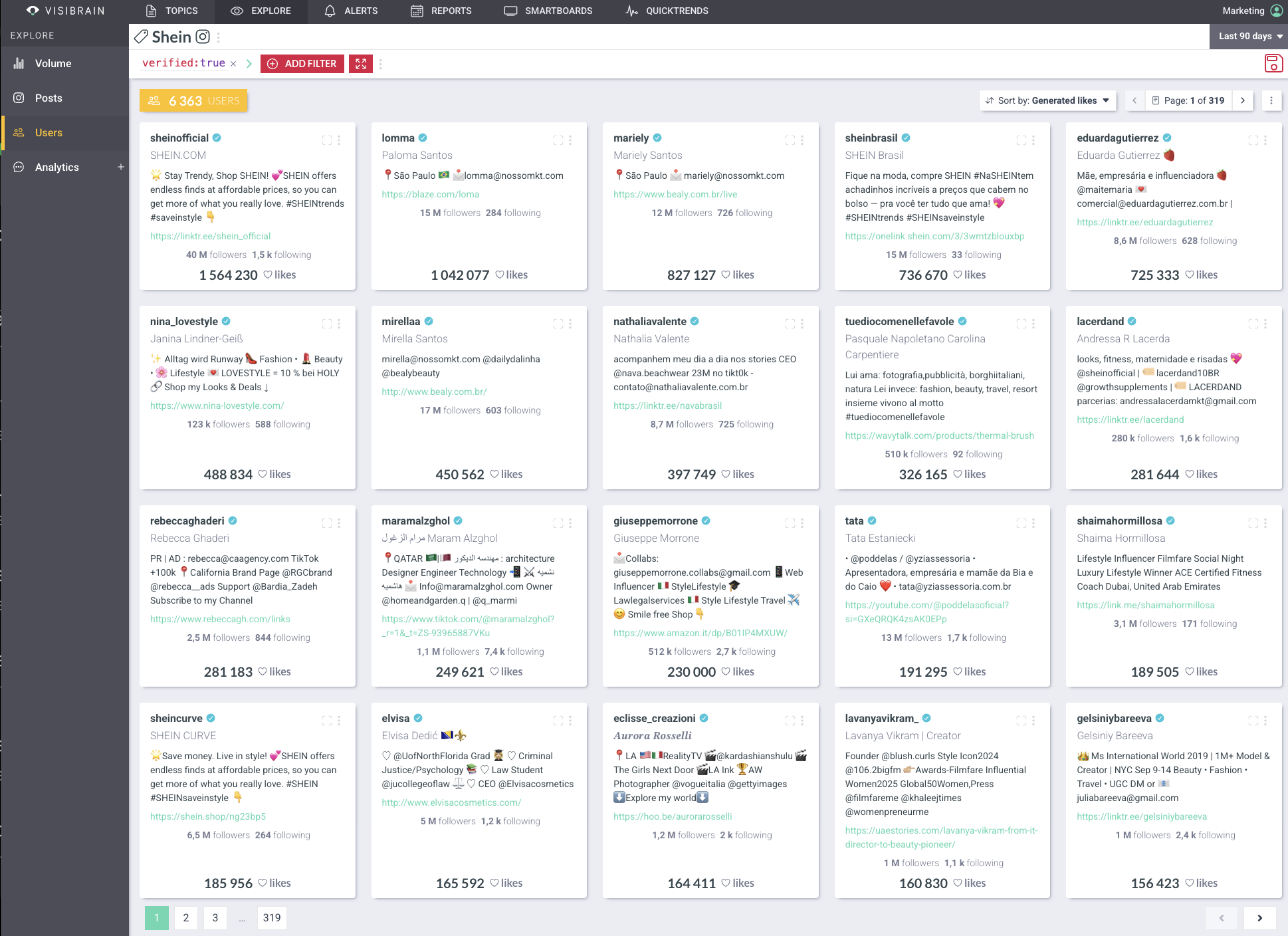Click the Instagram icon beside Shein title

point(203,37)
